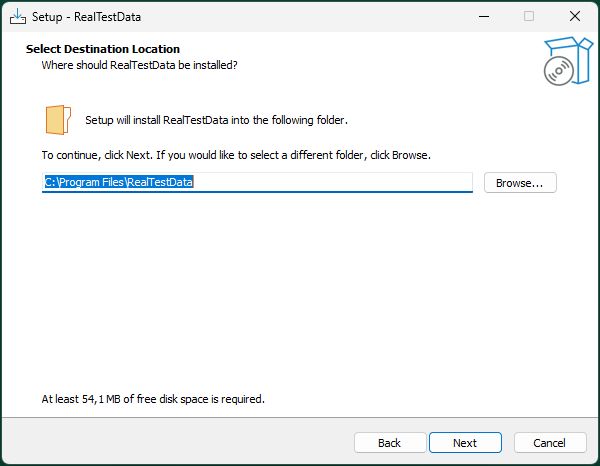
Task: Cancel the RealTestData installation
Action: 549,443
